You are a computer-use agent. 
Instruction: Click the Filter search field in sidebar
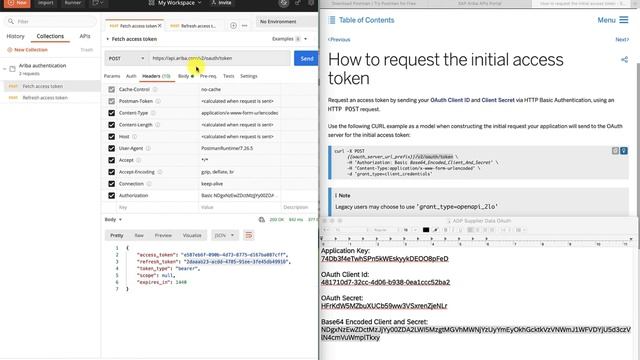click(x=50, y=21)
